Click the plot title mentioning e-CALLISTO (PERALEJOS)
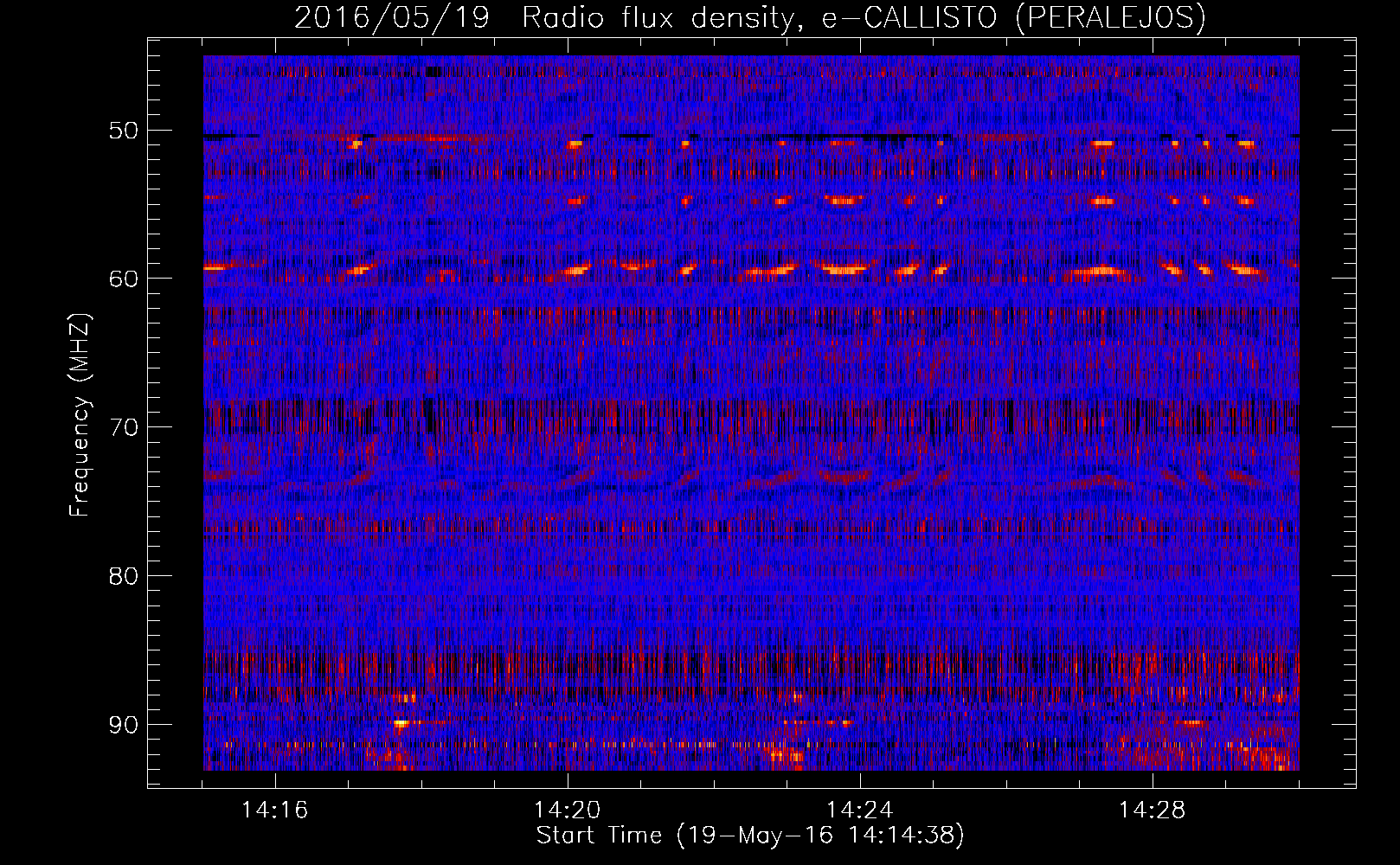 (750, 17)
